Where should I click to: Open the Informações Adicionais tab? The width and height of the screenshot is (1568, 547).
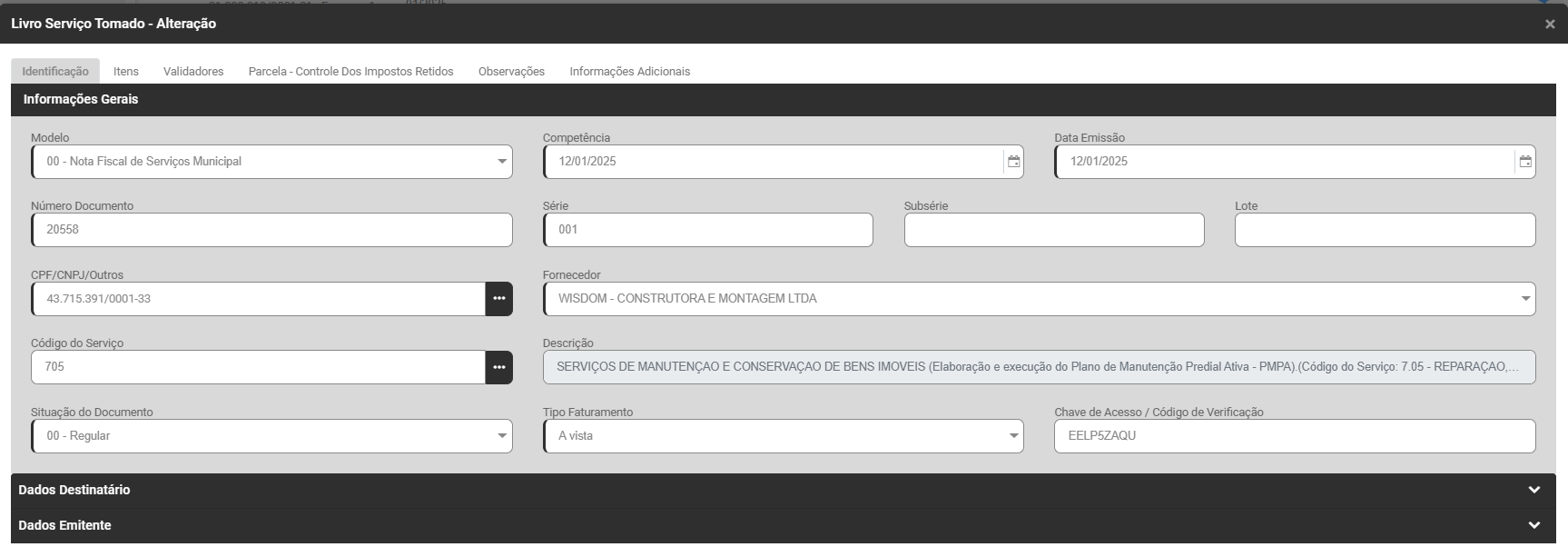[x=629, y=72]
